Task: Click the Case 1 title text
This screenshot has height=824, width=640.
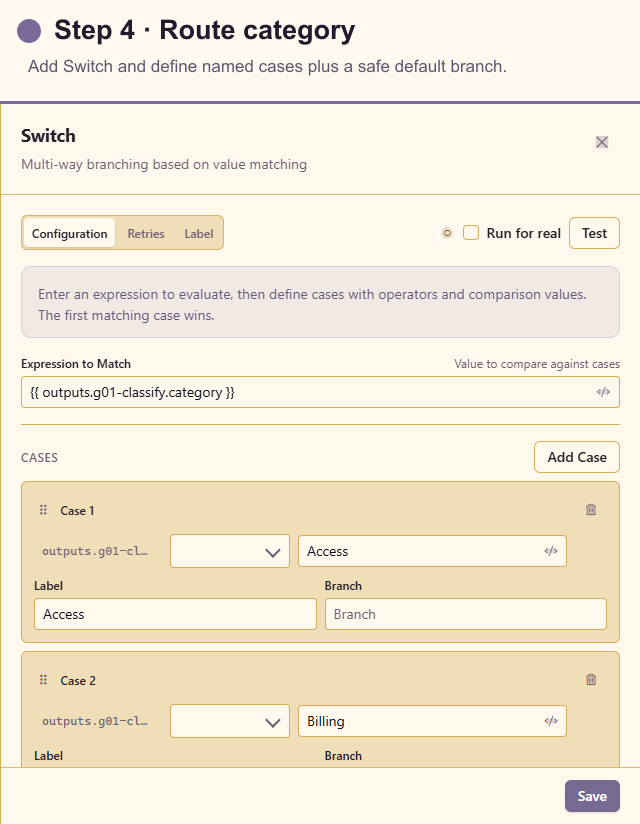Action: [x=77, y=510]
